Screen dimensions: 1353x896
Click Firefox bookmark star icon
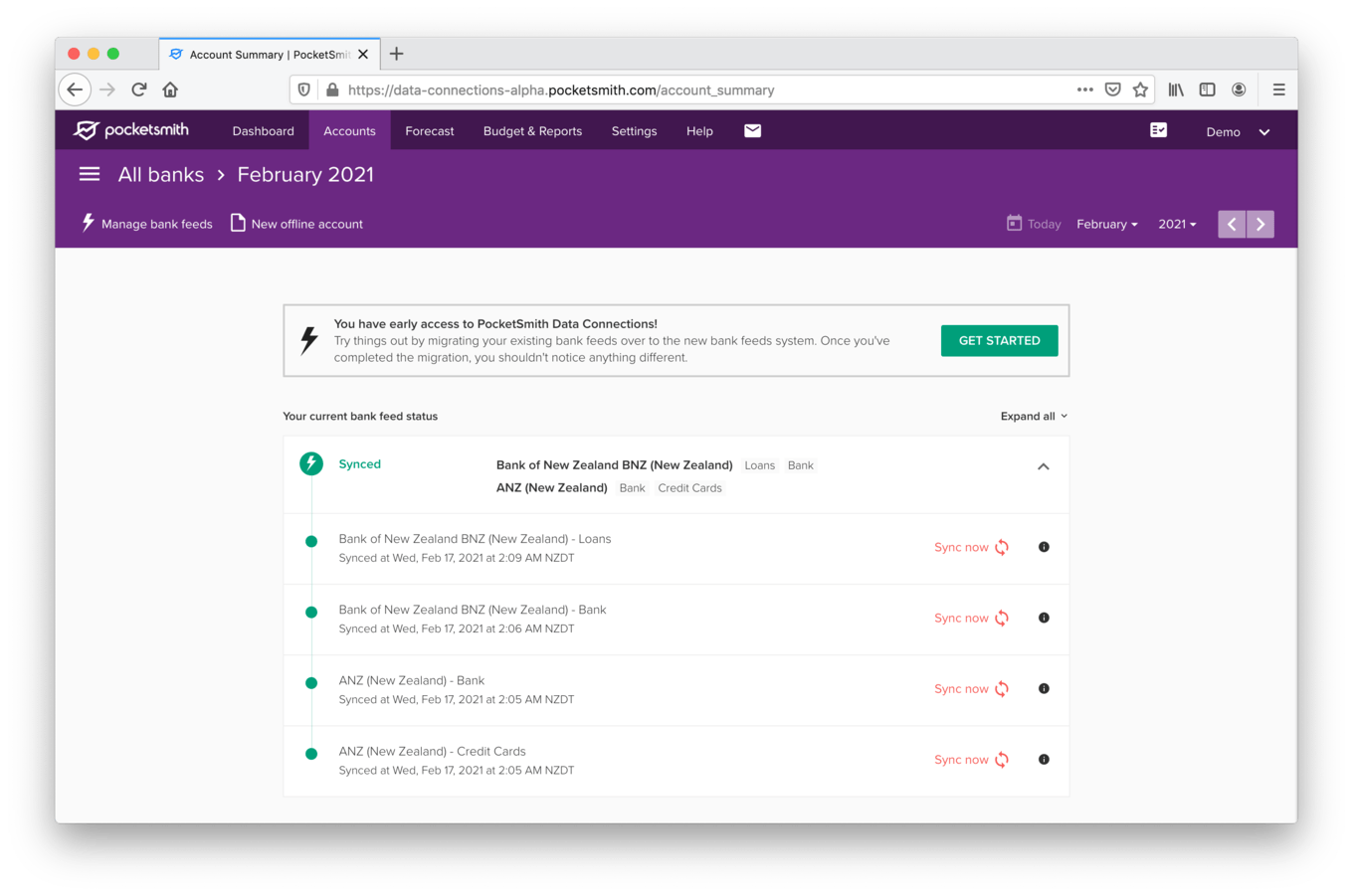pyautogui.click(x=1140, y=90)
